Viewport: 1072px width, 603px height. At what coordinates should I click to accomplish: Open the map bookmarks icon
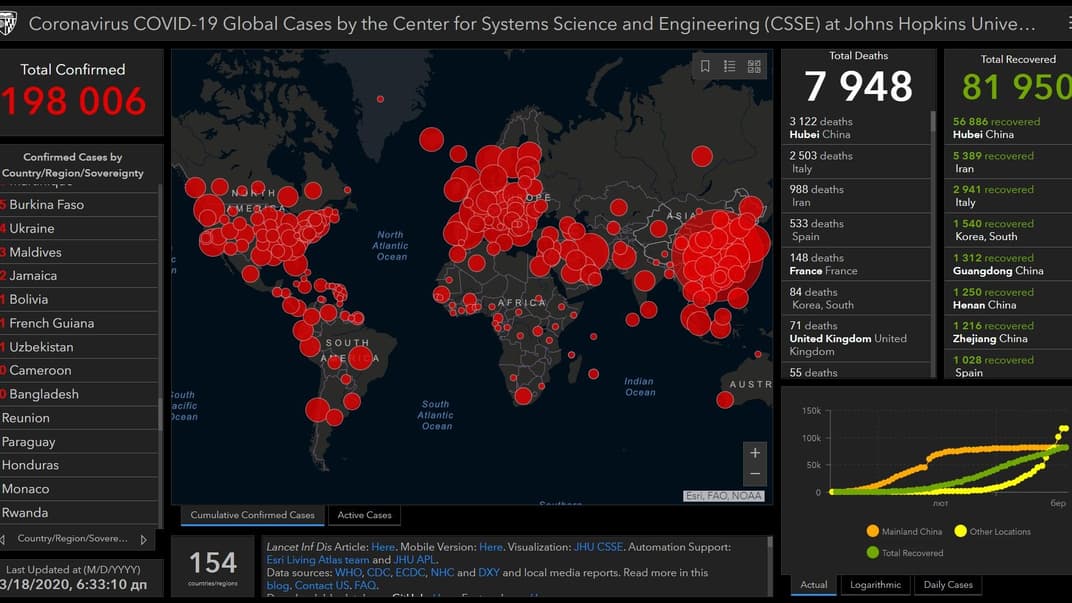tap(705, 66)
